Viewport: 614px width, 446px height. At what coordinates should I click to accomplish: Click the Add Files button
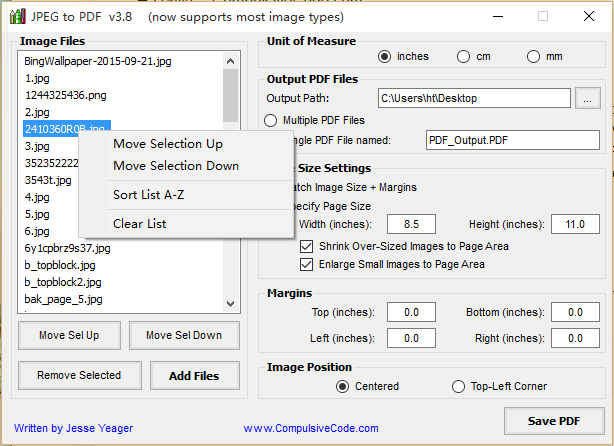194,376
